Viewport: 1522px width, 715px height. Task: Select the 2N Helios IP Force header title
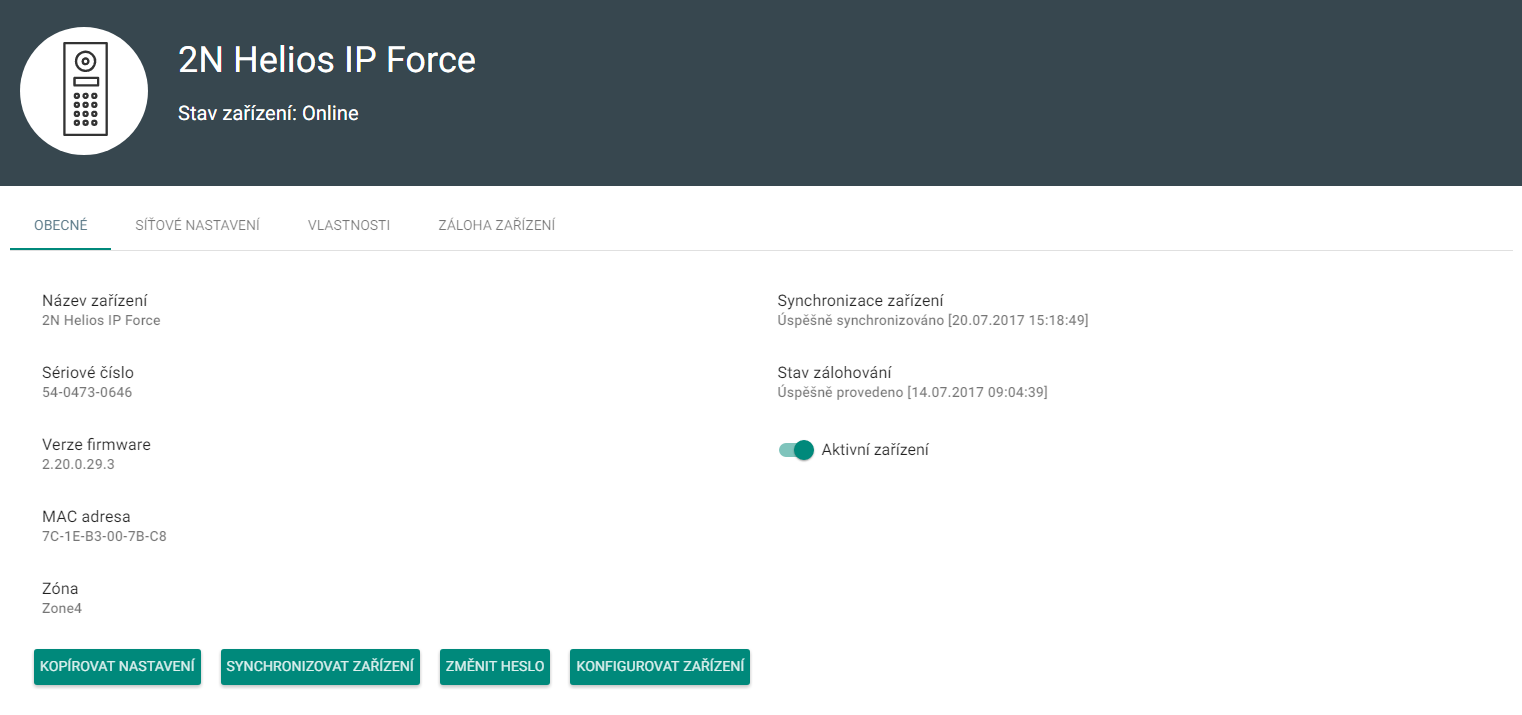(x=327, y=61)
